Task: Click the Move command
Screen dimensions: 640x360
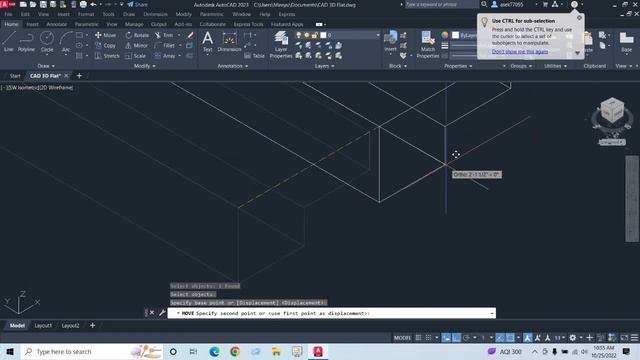Action: coord(106,35)
